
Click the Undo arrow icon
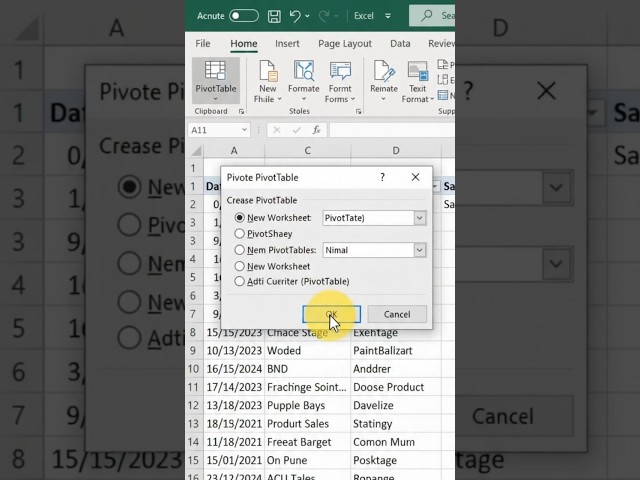[x=295, y=16]
